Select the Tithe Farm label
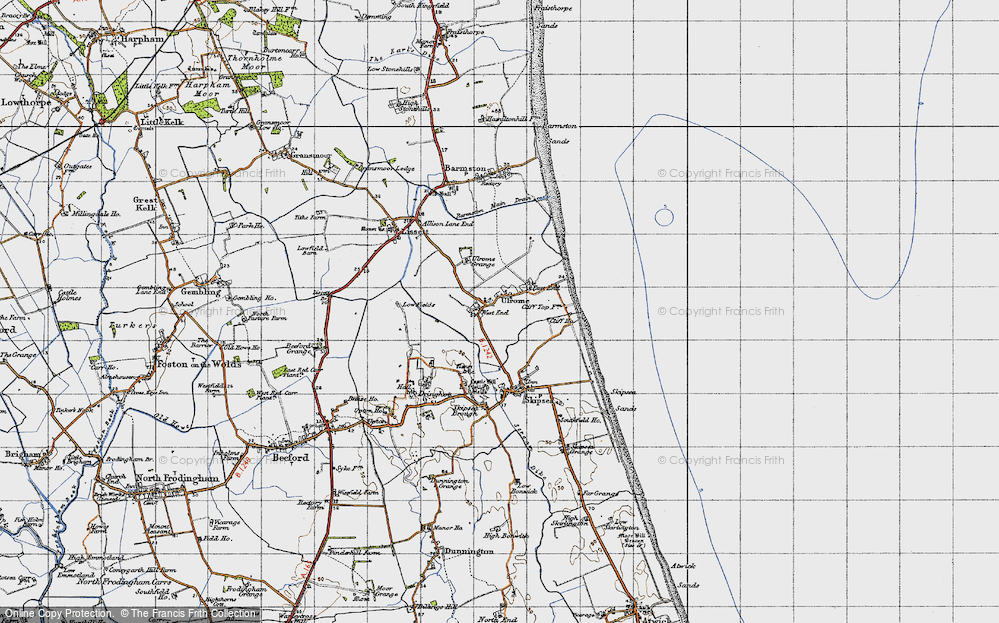 [310, 217]
